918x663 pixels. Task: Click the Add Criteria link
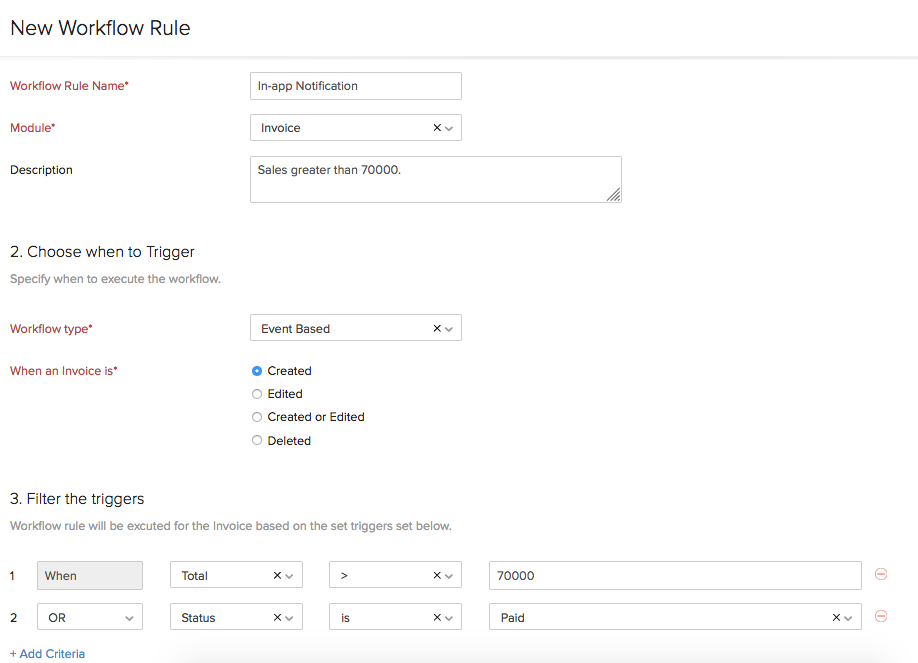[x=47, y=654]
